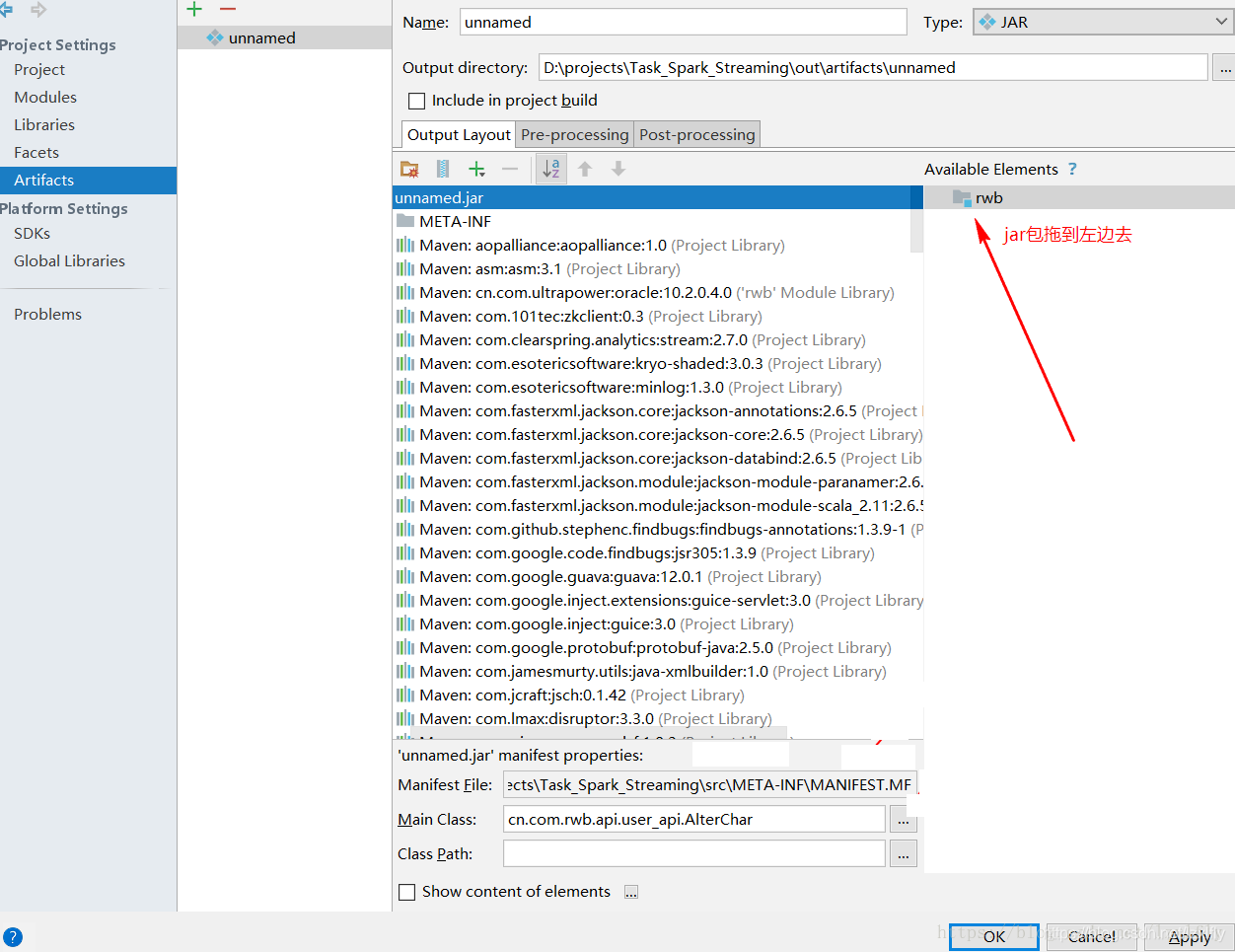Switch to the Pre-processing tab
Screen dimensions: 1235x952
575,134
